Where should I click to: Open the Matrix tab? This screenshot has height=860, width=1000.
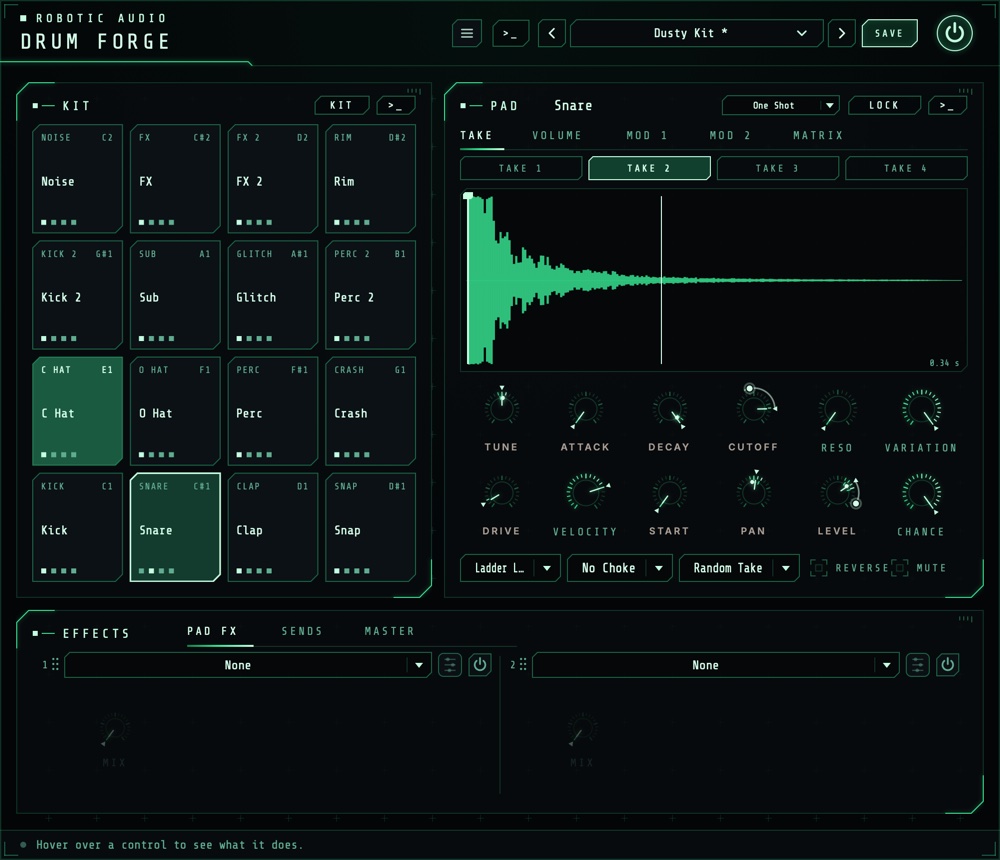point(818,135)
